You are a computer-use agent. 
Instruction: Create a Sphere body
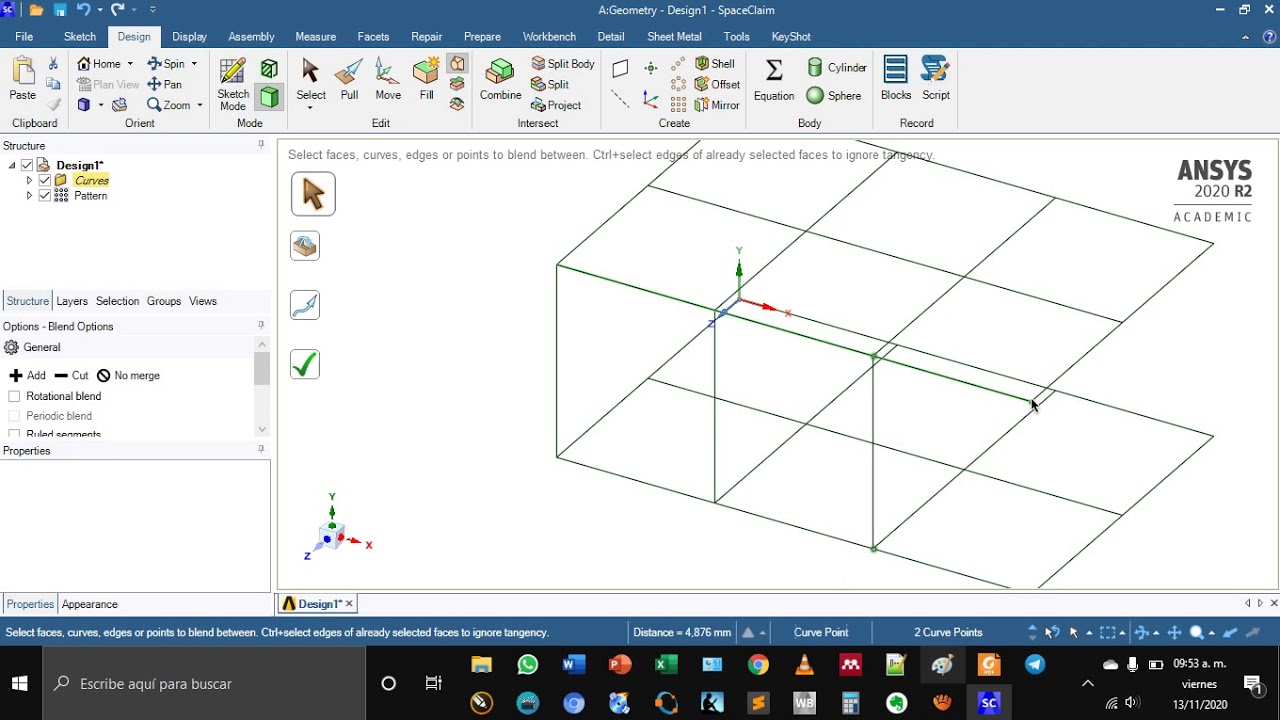pos(834,96)
